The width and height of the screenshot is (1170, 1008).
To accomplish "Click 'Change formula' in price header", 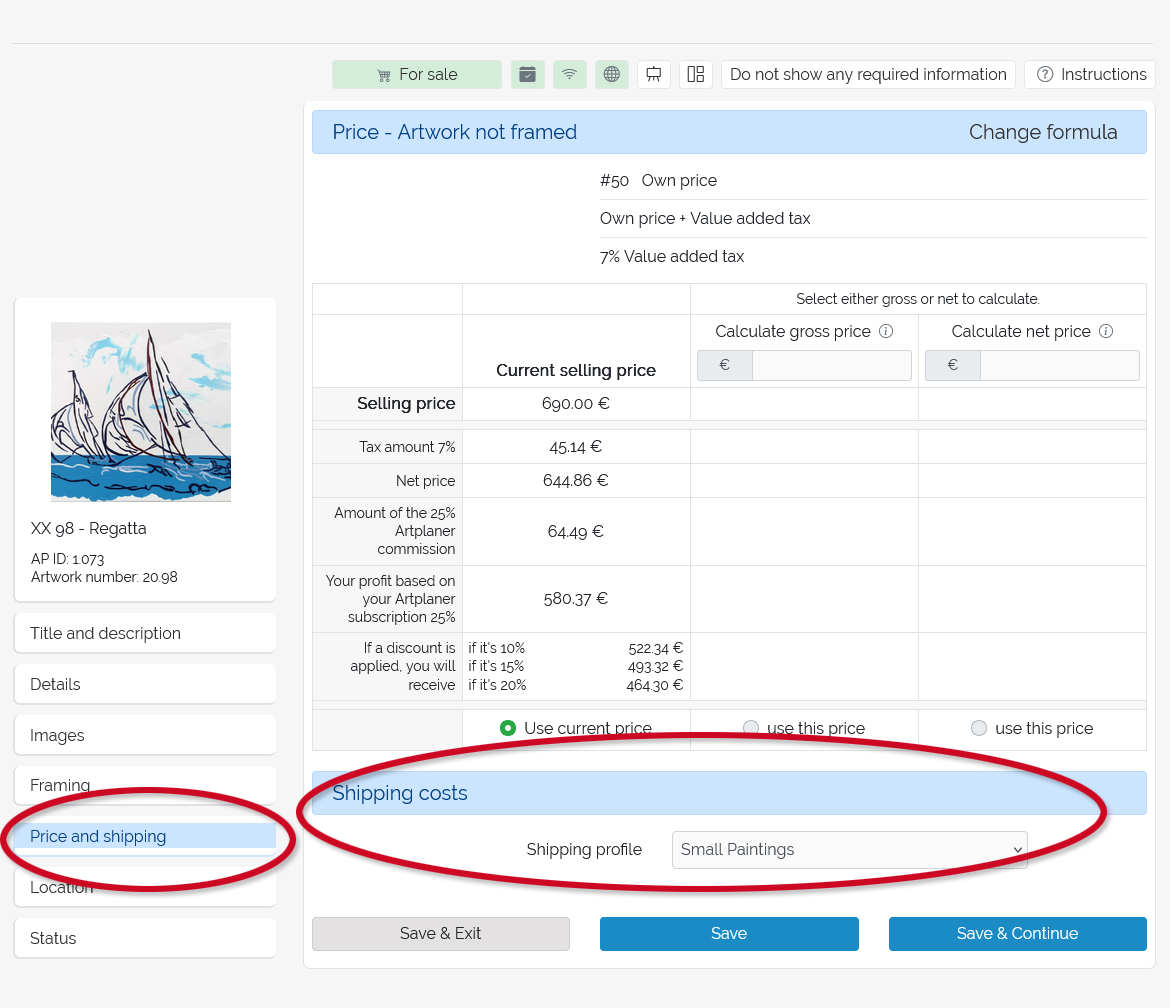I will (x=1043, y=132).
